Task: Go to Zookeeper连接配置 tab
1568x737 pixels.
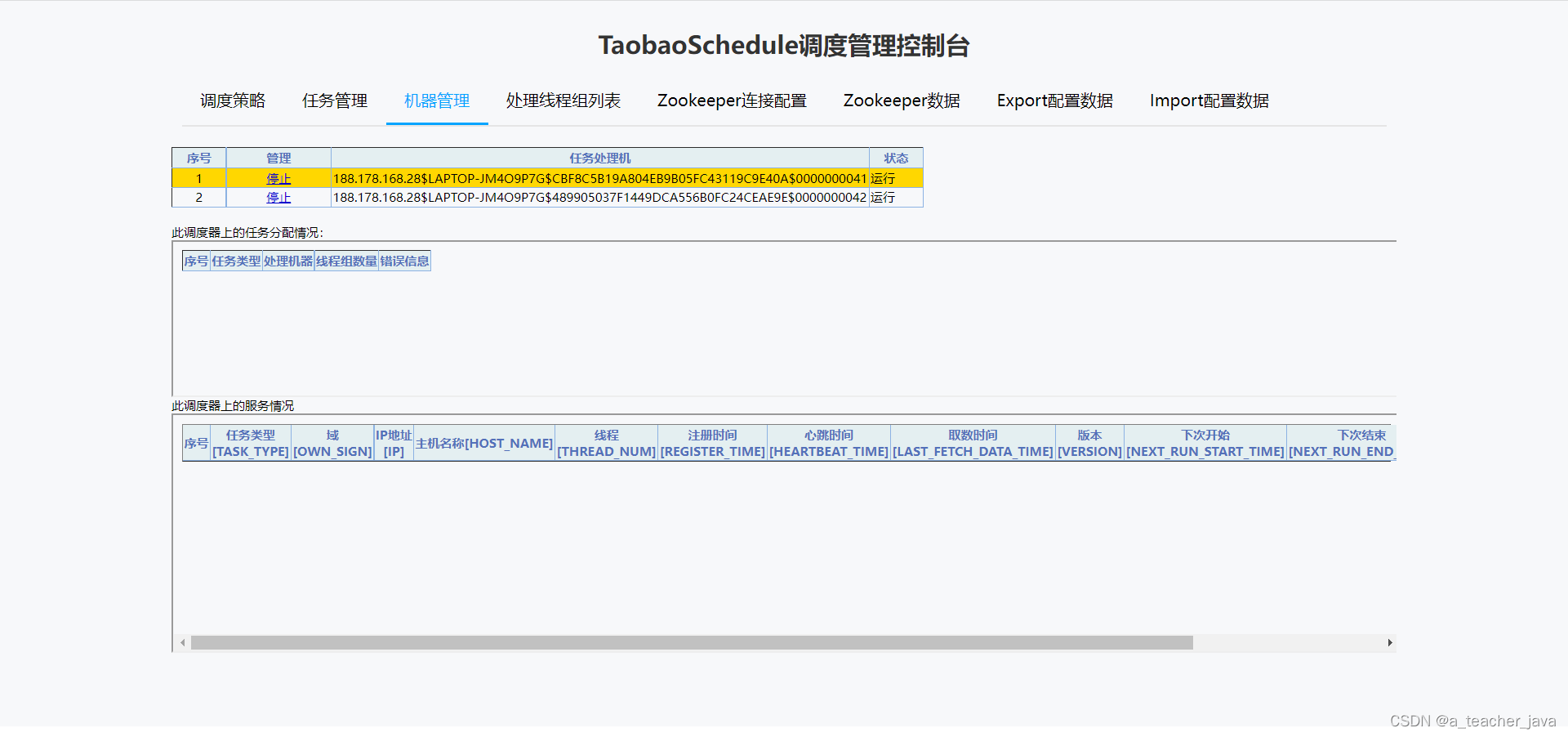Action: (732, 100)
